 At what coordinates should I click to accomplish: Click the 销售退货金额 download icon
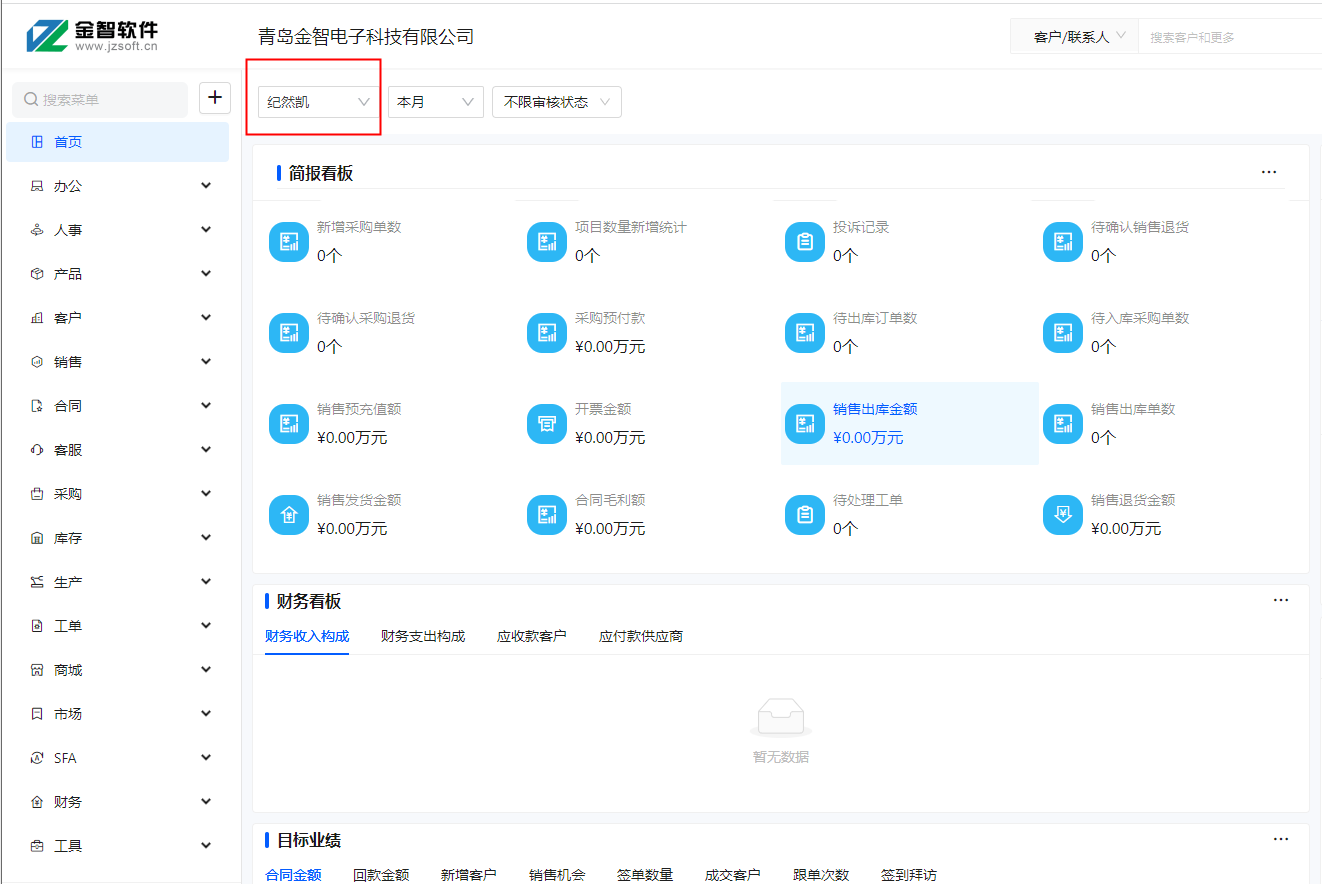pyautogui.click(x=1062, y=515)
